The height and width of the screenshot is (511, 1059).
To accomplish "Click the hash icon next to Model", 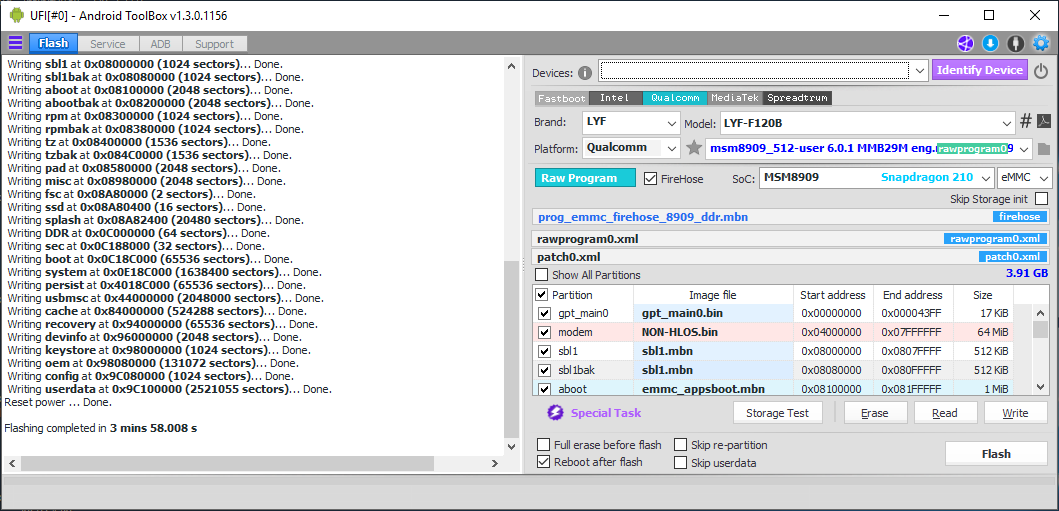I will coord(1025,122).
